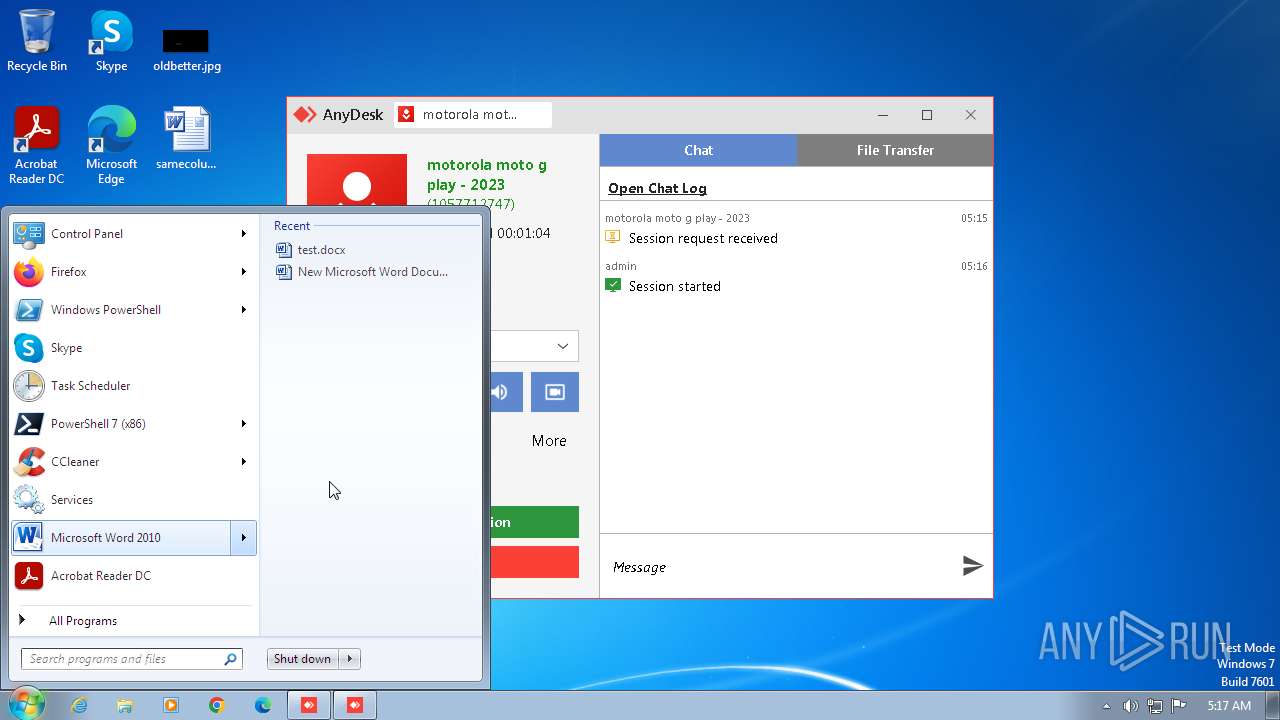Expand the Windows PowerShell jump list arrow
1280x720 pixels.
coord(243,310)
